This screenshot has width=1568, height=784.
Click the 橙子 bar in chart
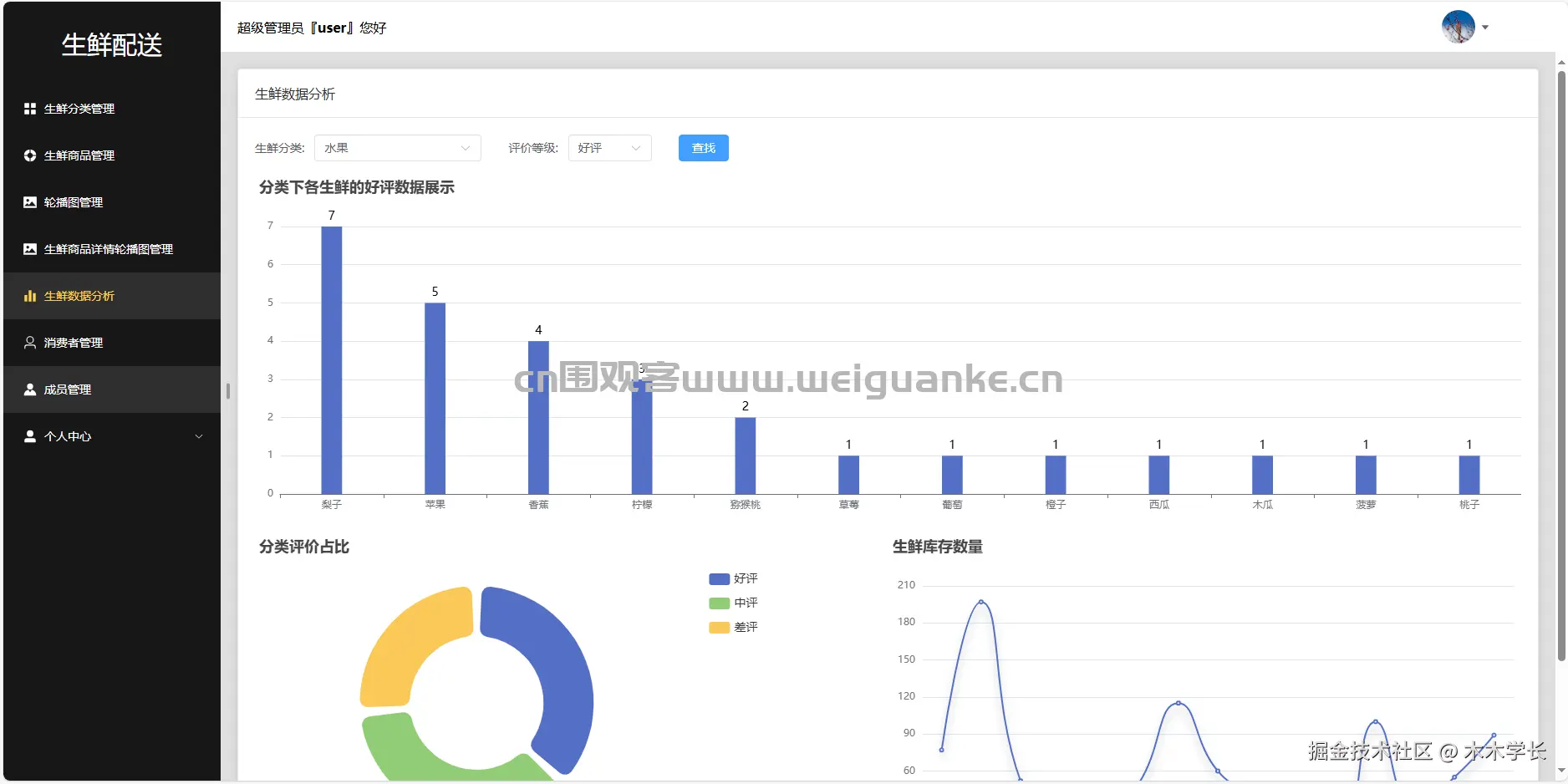coord(1056,475)
